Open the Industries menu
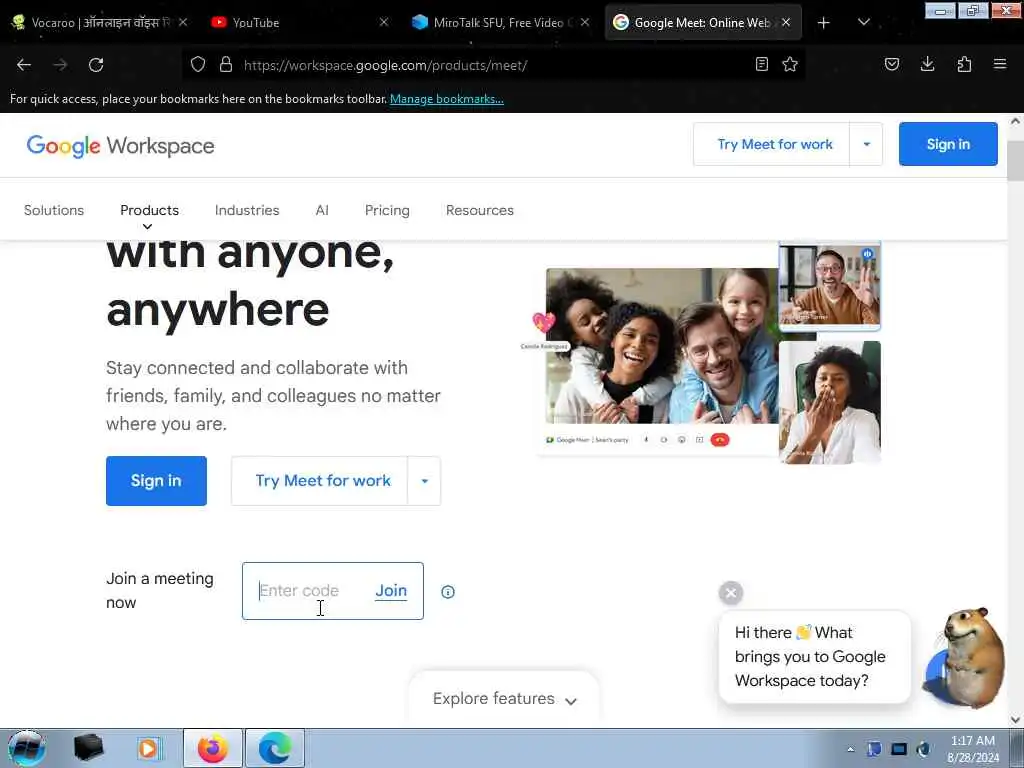The height and width of the screenshot is (768, 1024). (247, 210)
